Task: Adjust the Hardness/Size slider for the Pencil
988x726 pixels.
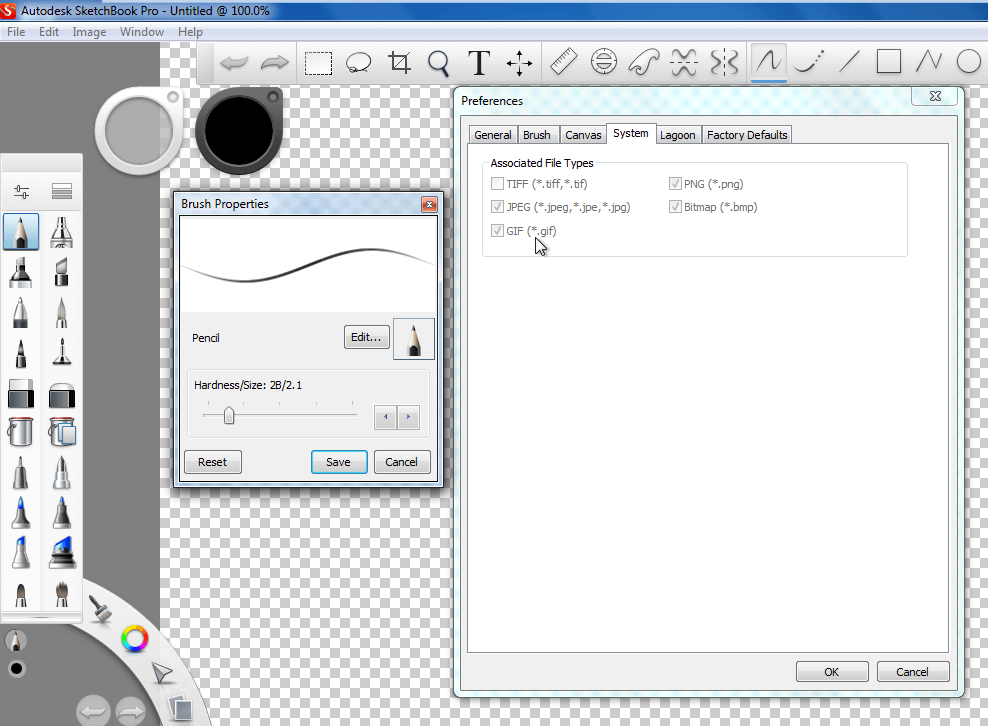Action: point(228,416)
